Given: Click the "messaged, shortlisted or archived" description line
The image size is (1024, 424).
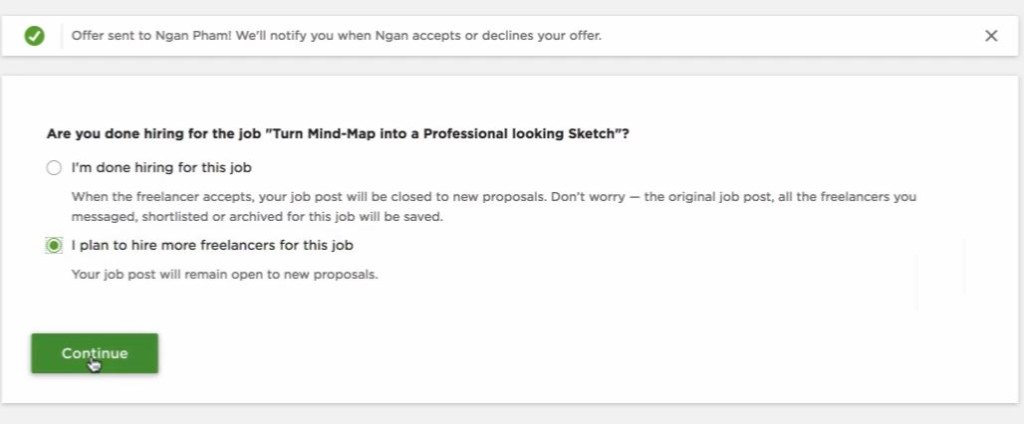Looking at the screenshot, I should click(x=257, y=216).
